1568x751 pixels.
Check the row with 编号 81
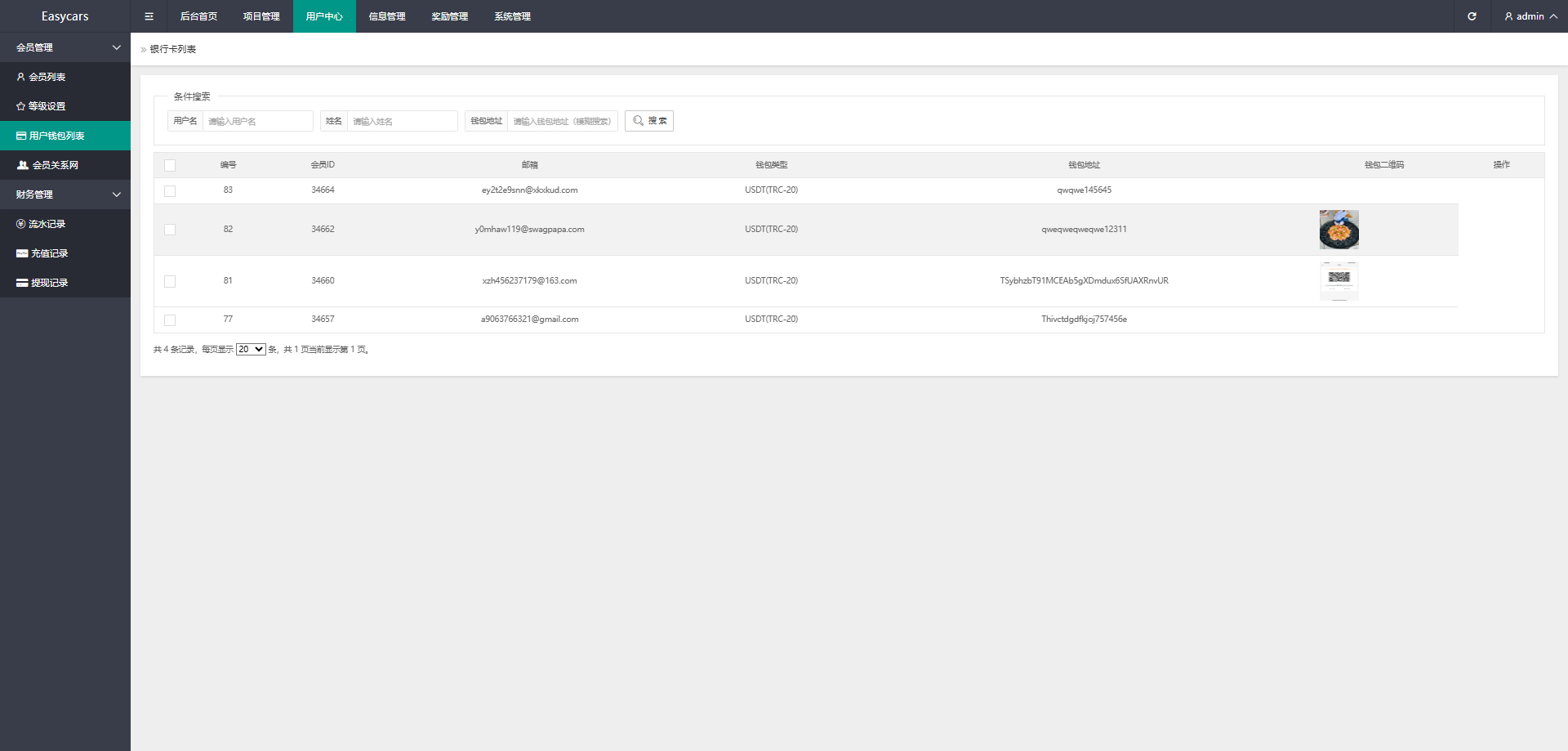click(x=170, y=281)
